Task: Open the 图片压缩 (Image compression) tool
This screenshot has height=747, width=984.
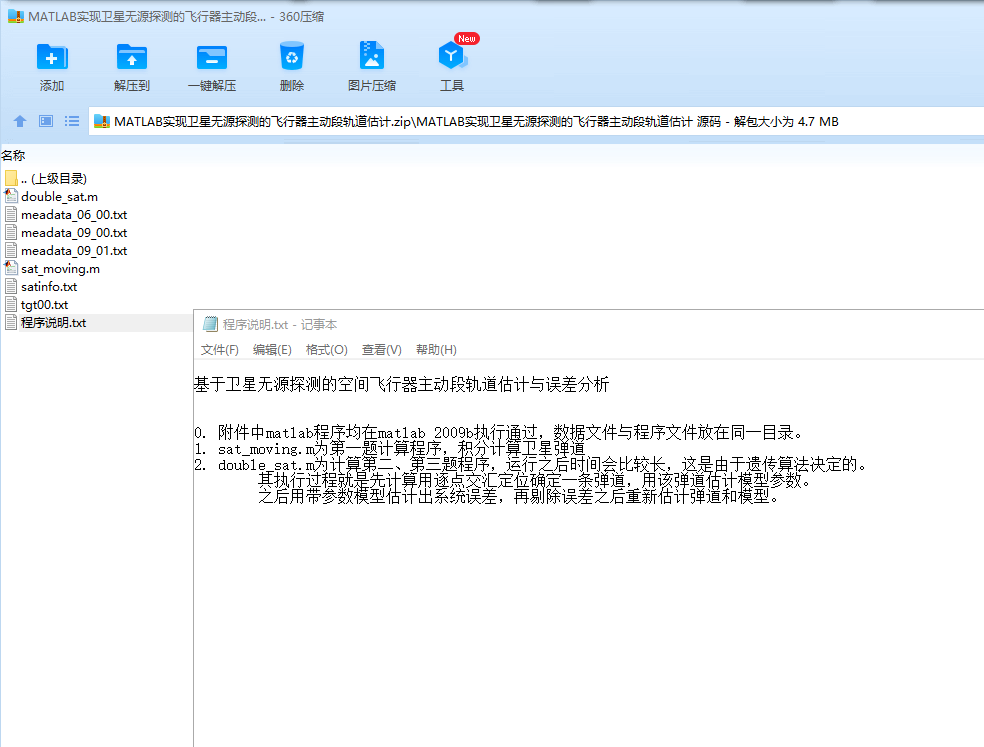Action: [372, 55]
